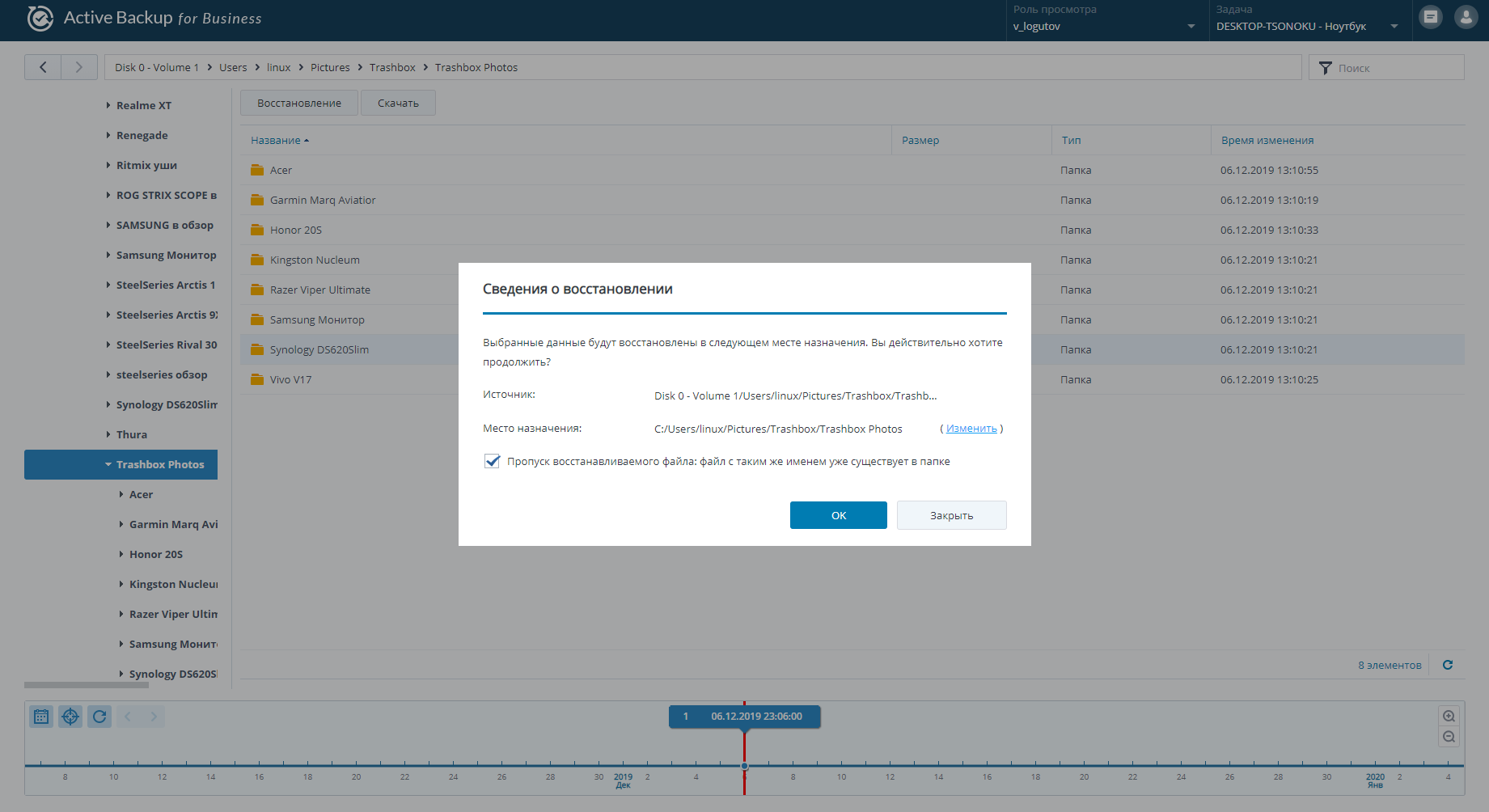Click the Vivo V17 folder icon
1489x812 pixels.
pyautogui.click(x=257, y=379)
